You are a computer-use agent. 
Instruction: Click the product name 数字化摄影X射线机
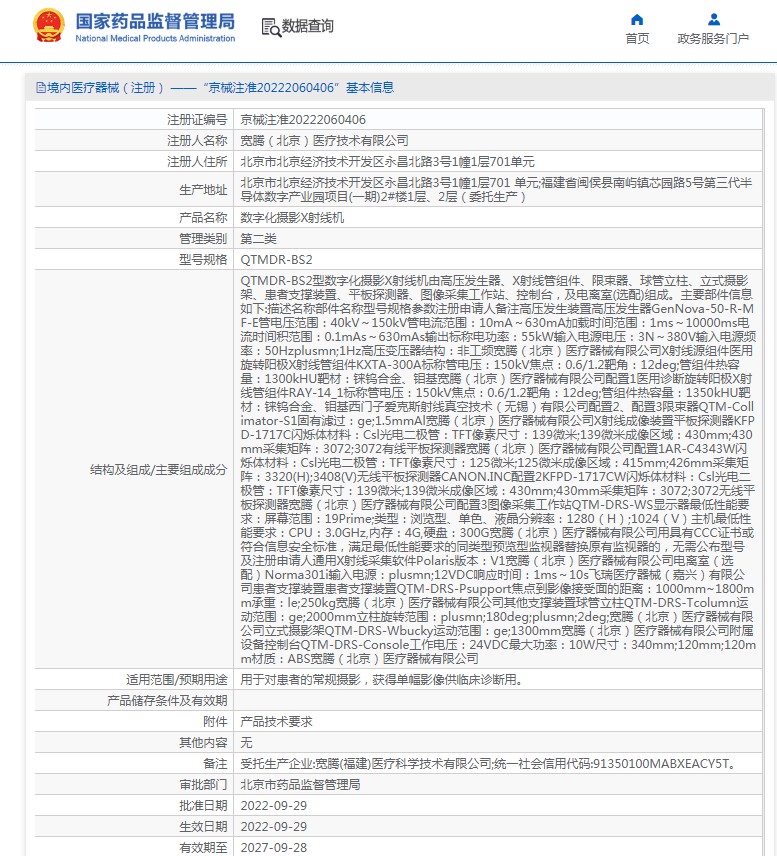point(292,217)
